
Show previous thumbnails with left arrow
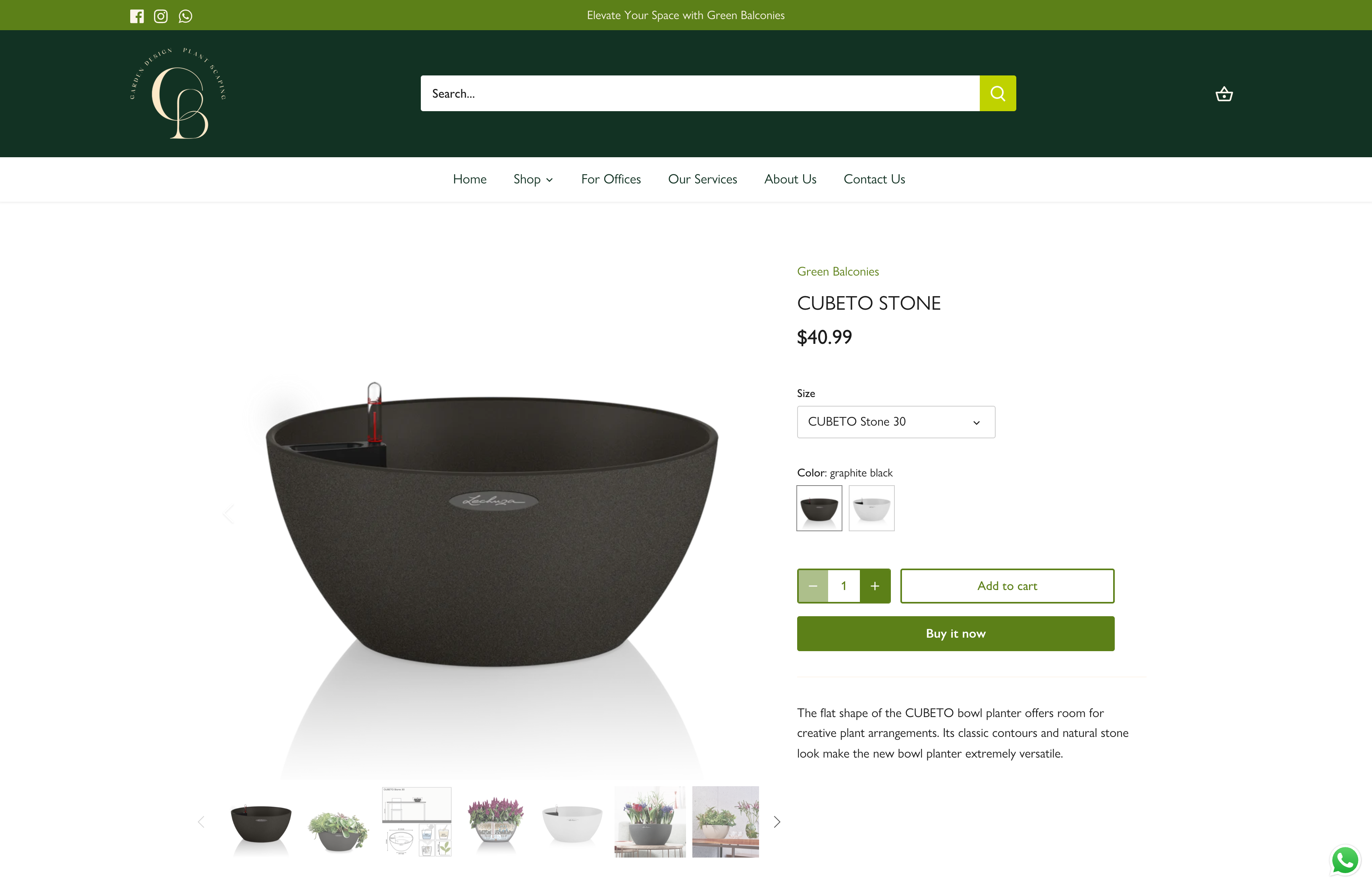point(201,821)
